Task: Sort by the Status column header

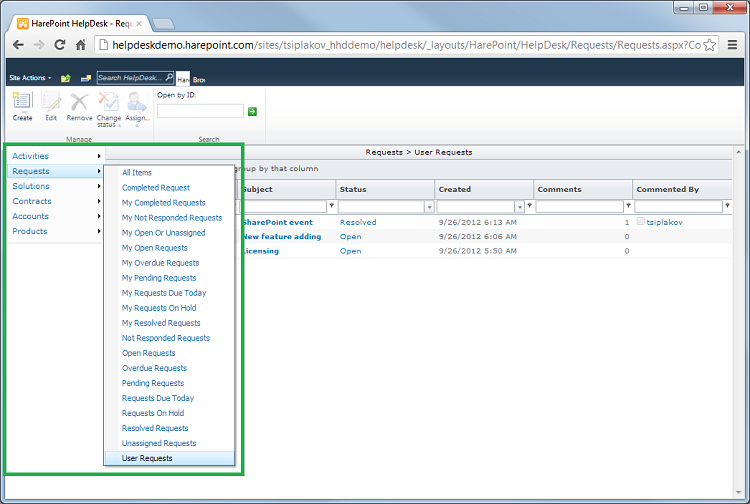Action: [x=353, y=189]
